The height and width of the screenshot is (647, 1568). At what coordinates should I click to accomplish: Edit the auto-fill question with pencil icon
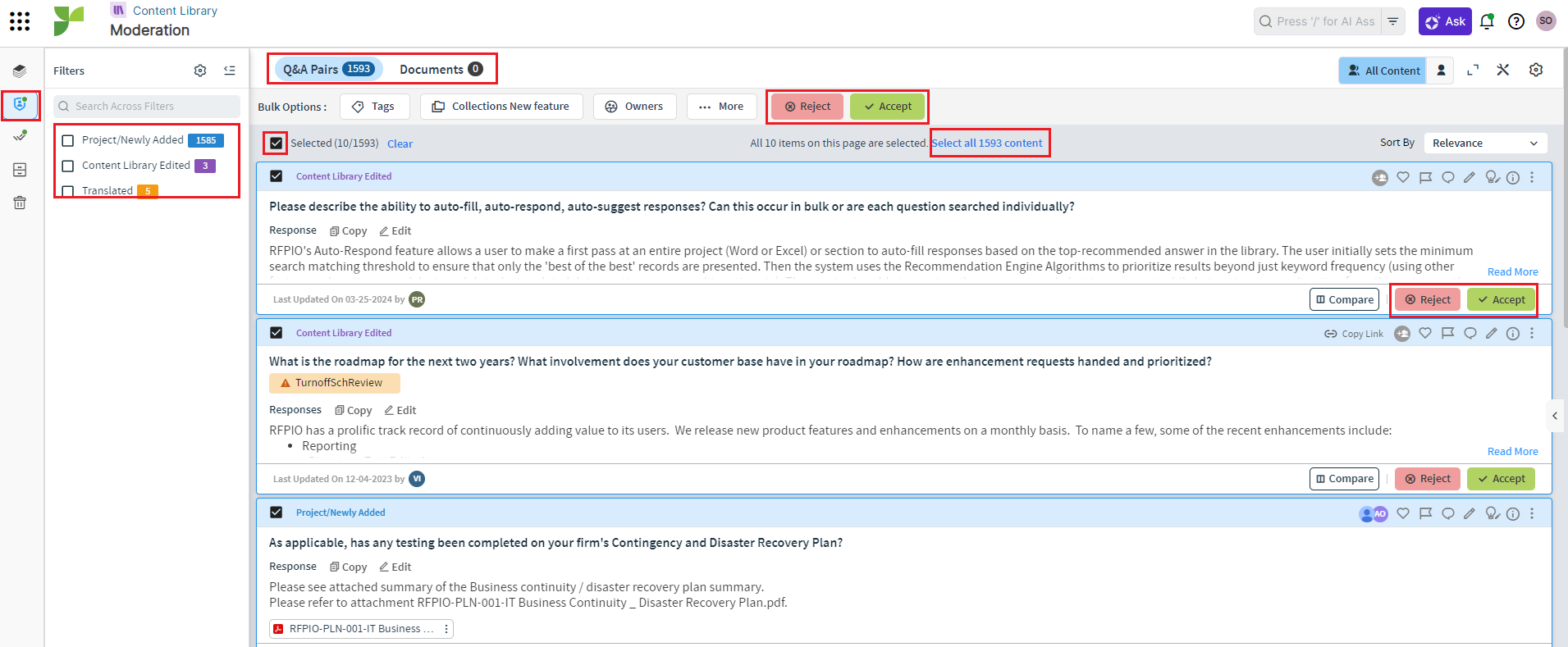click(1470, 177)
